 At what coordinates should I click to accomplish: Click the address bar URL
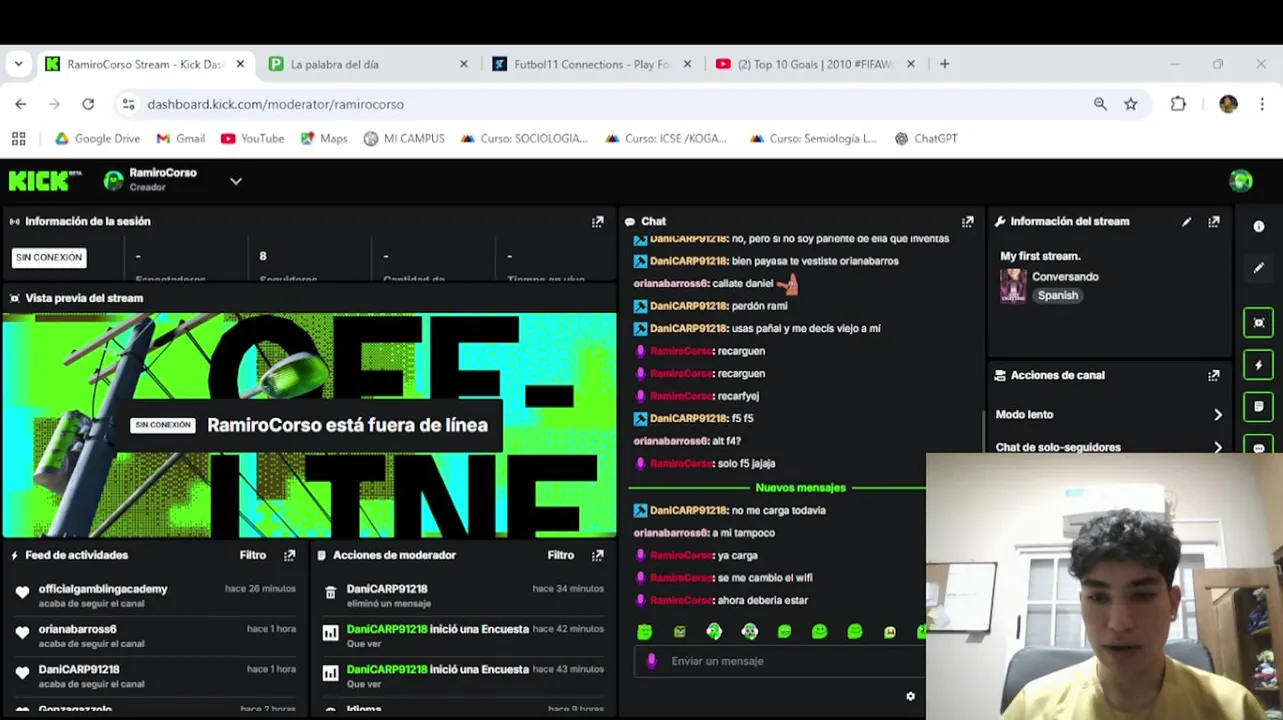tap(275, 104)
